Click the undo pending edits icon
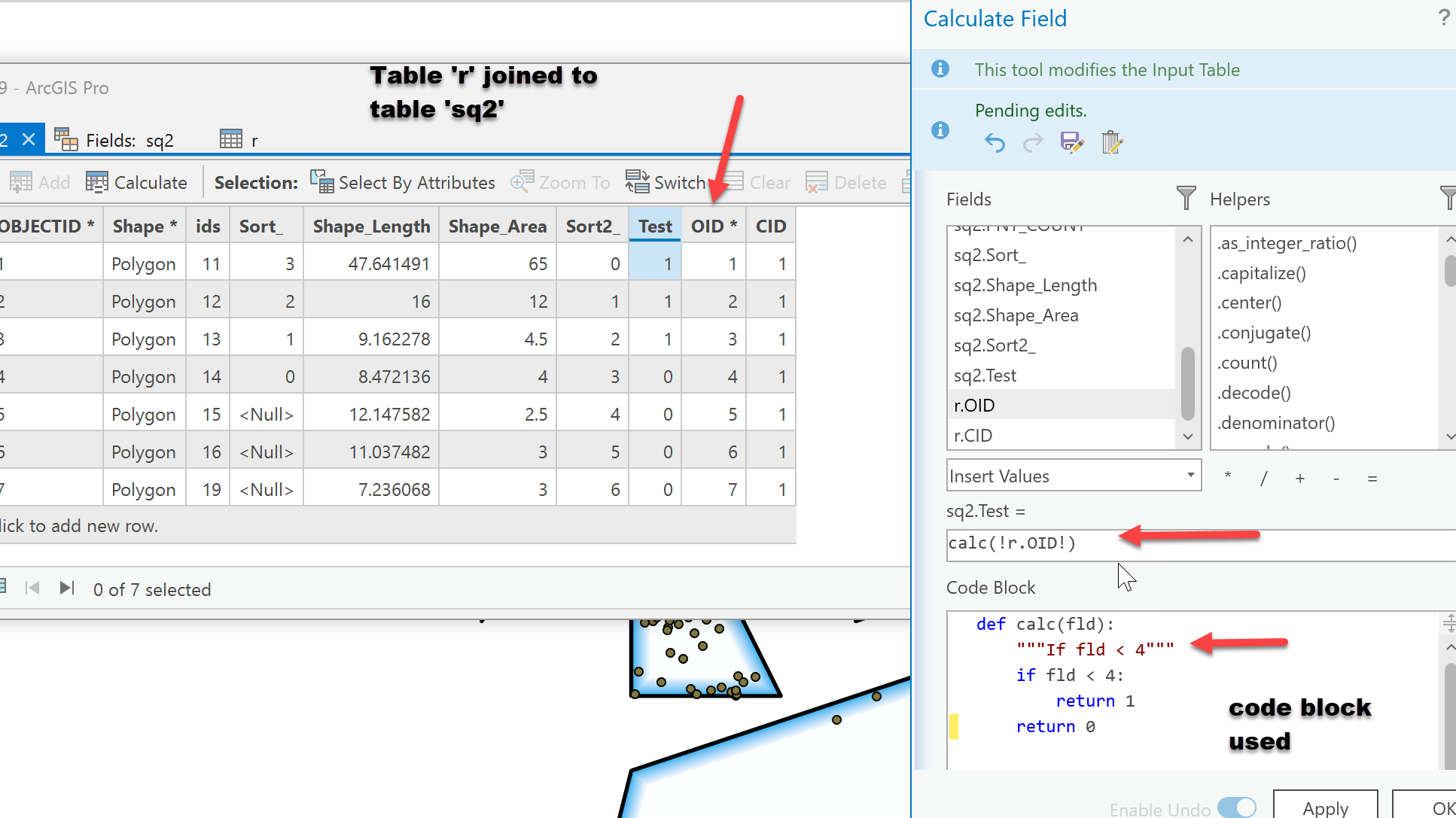 click(x=995, y=142)
